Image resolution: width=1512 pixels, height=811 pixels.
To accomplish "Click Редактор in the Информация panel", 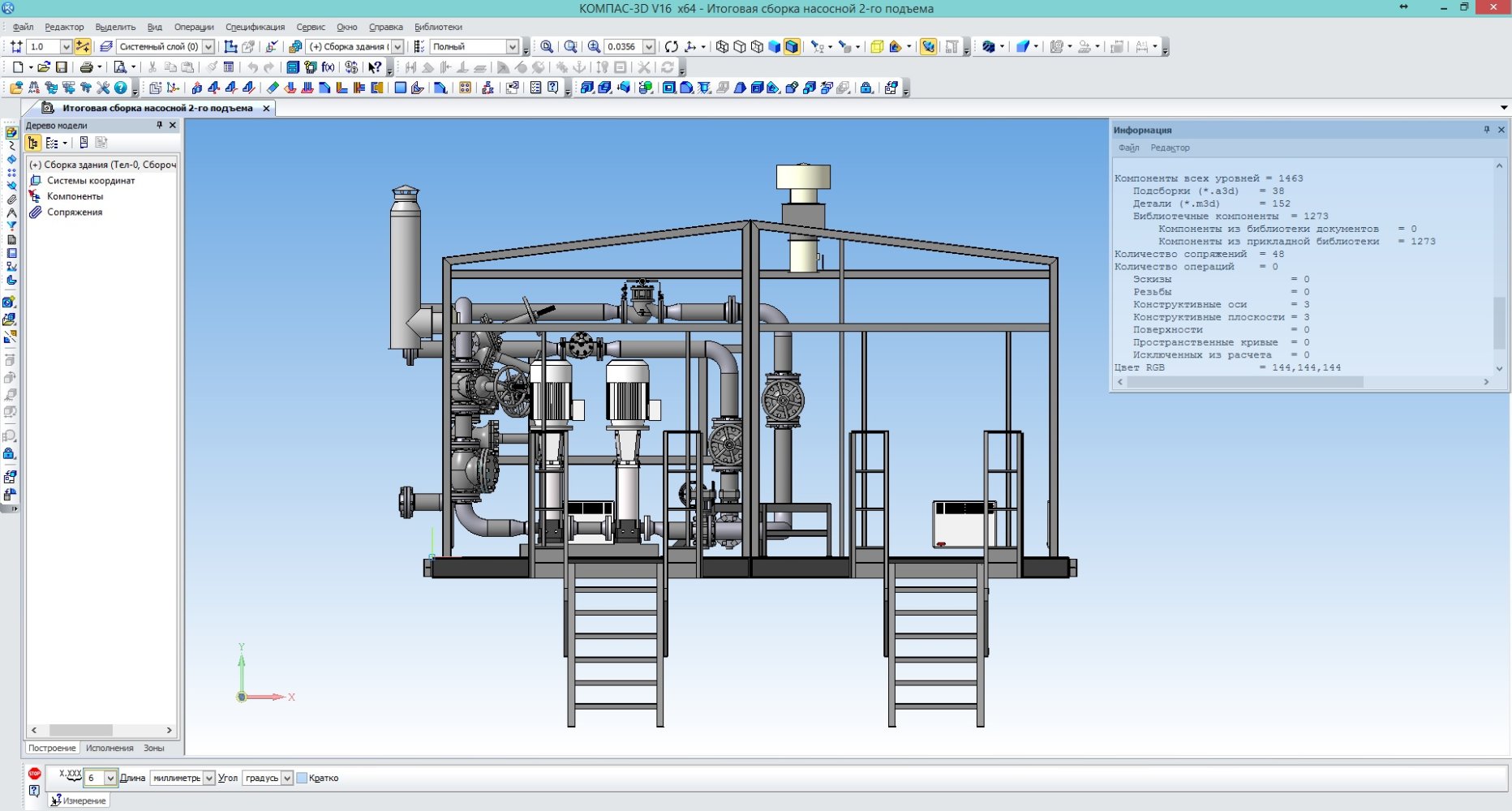I will 1170,148.
